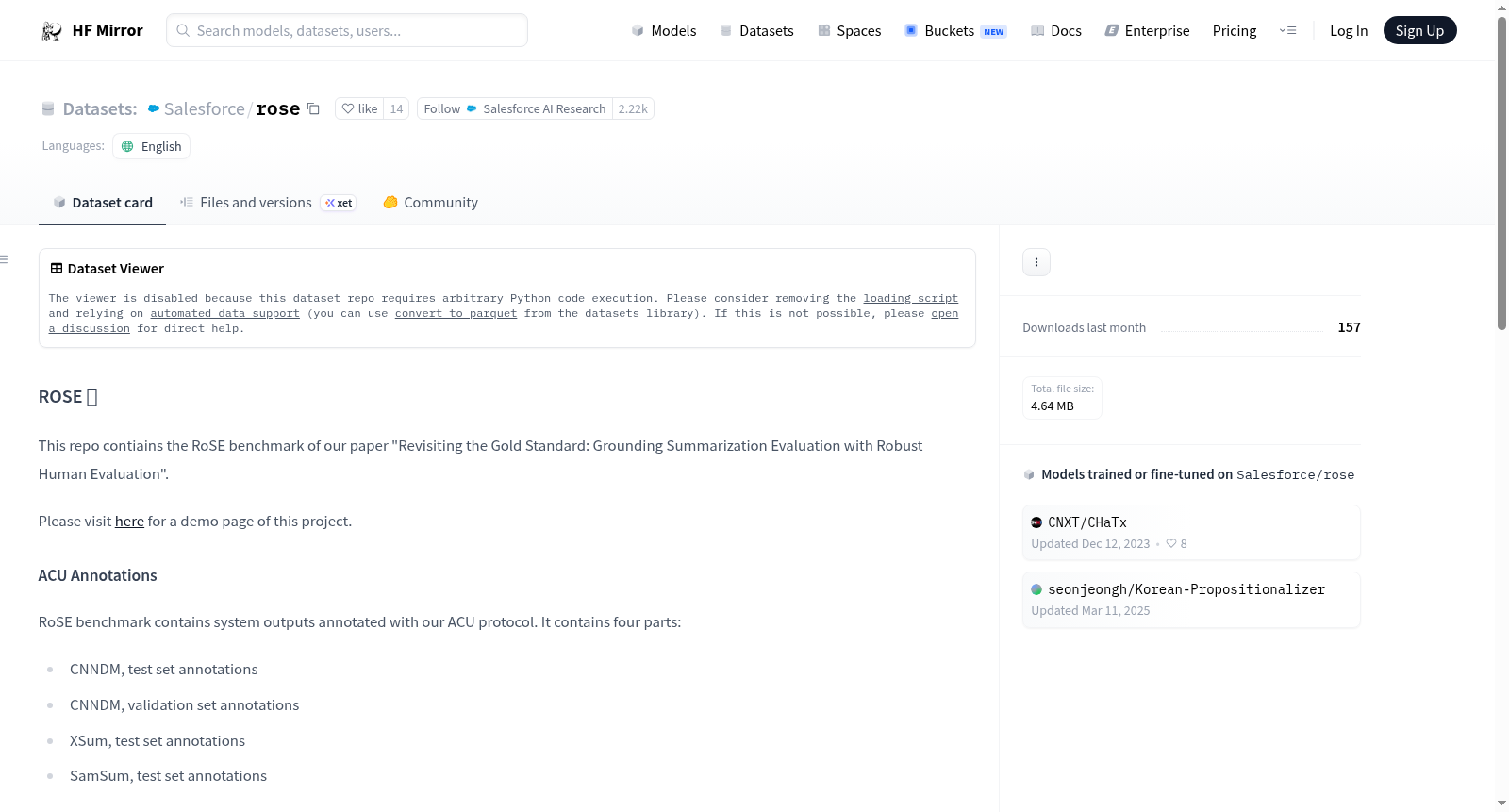Screen dimensions: 1509x812
Task: Open the like count of 14
Action: click(x=397, y=109)
